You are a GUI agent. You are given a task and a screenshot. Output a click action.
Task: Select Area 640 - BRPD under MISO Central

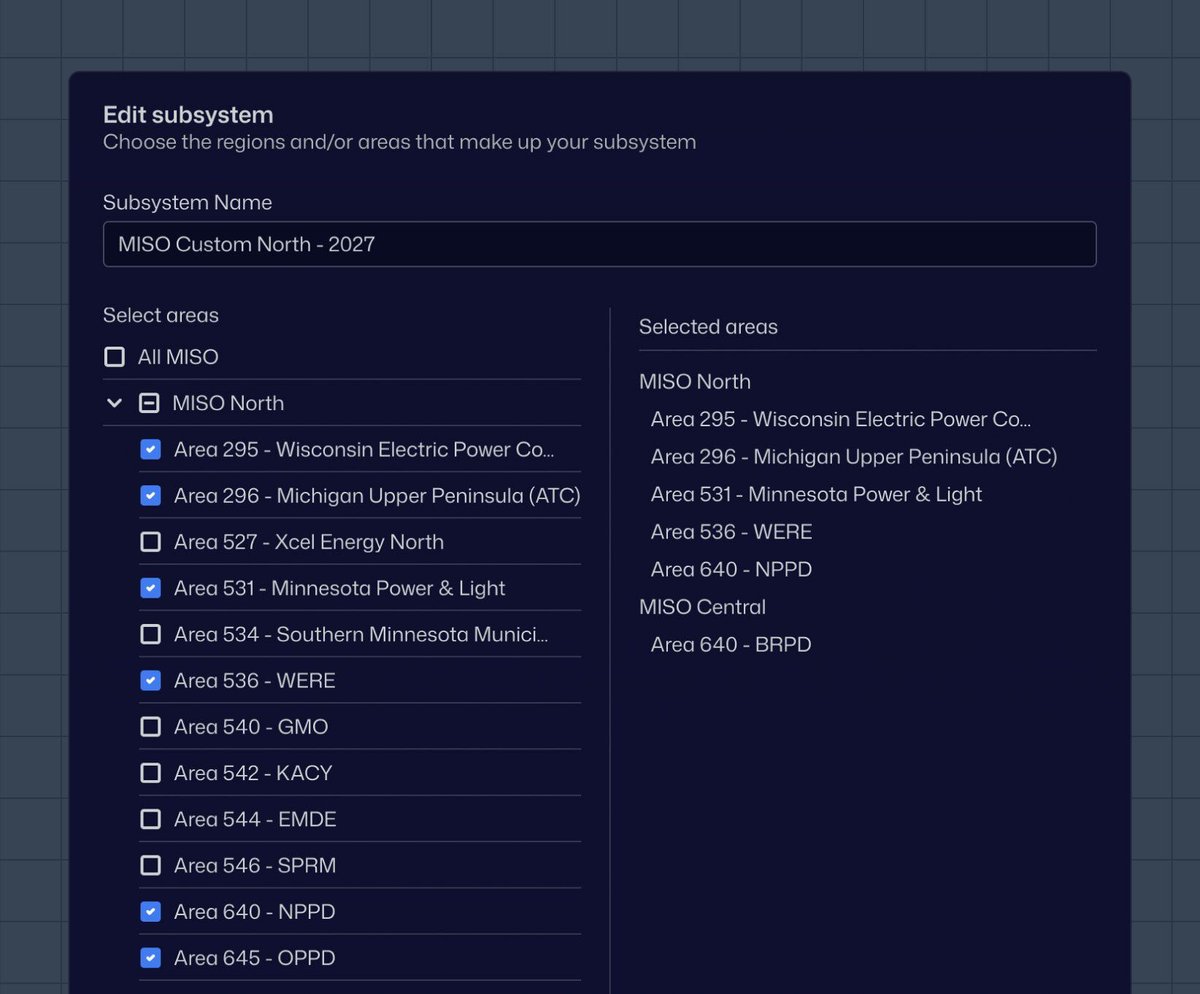pyautogui.click(x=731, y=644)
